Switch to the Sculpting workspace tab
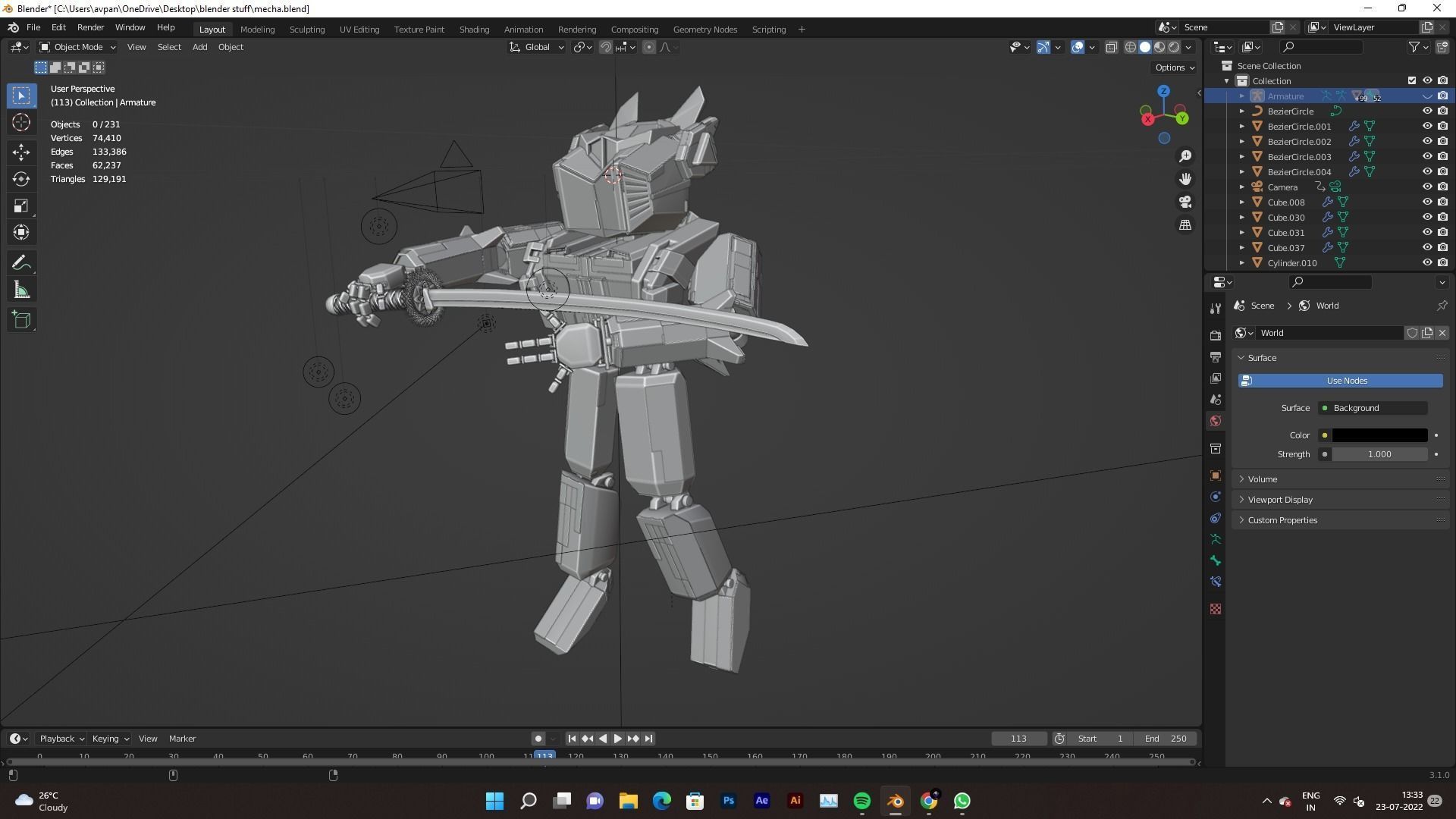The height and width of the screenshot is (819, 1456). click(x=307, y=29)
